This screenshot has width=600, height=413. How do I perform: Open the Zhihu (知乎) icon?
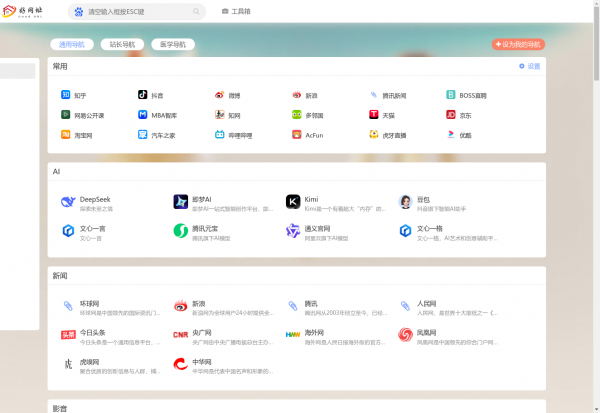[65, 95]
